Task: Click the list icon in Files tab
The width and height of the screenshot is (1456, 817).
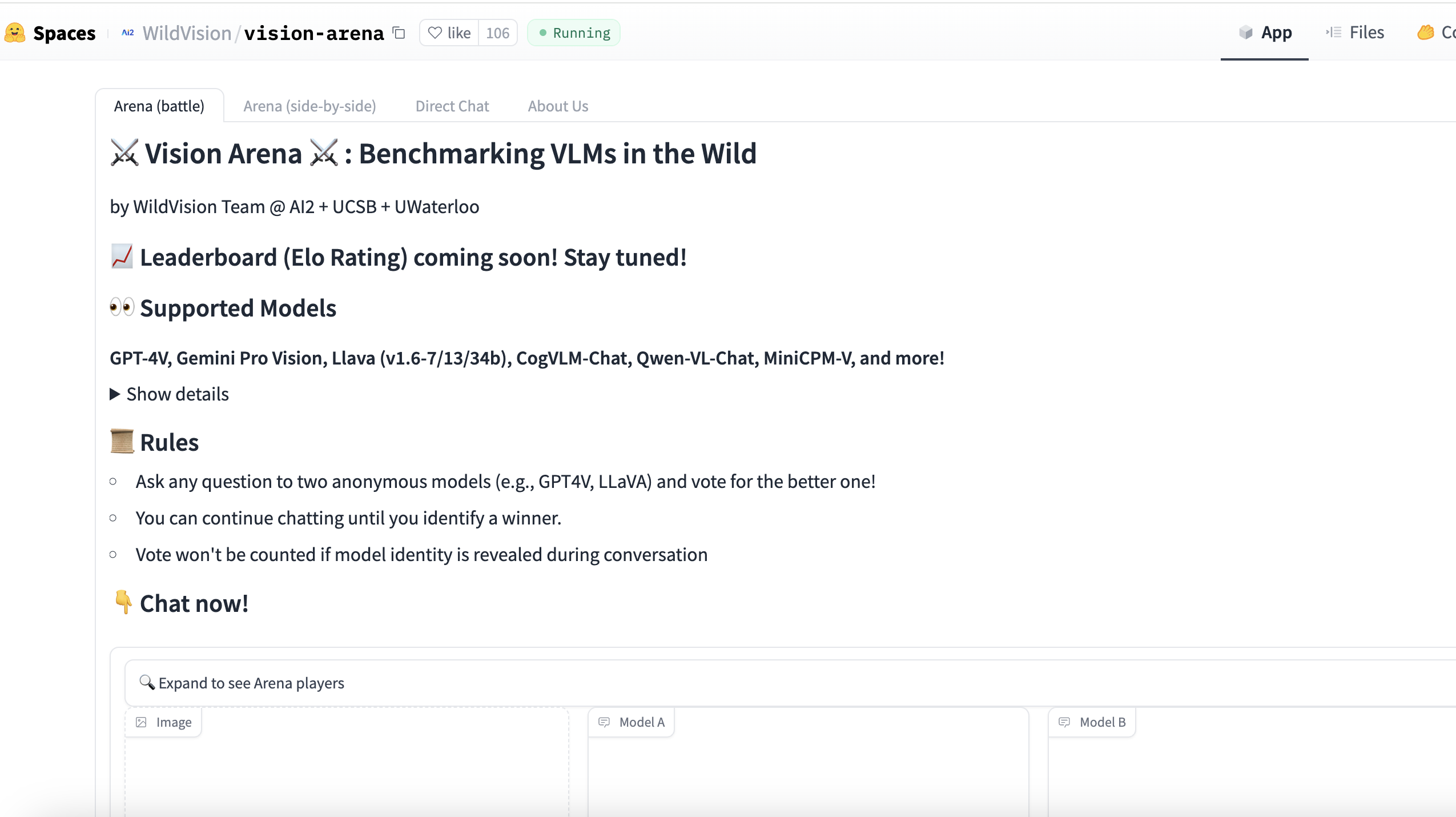Action: pyautogui.click(x=1334, y=33)
